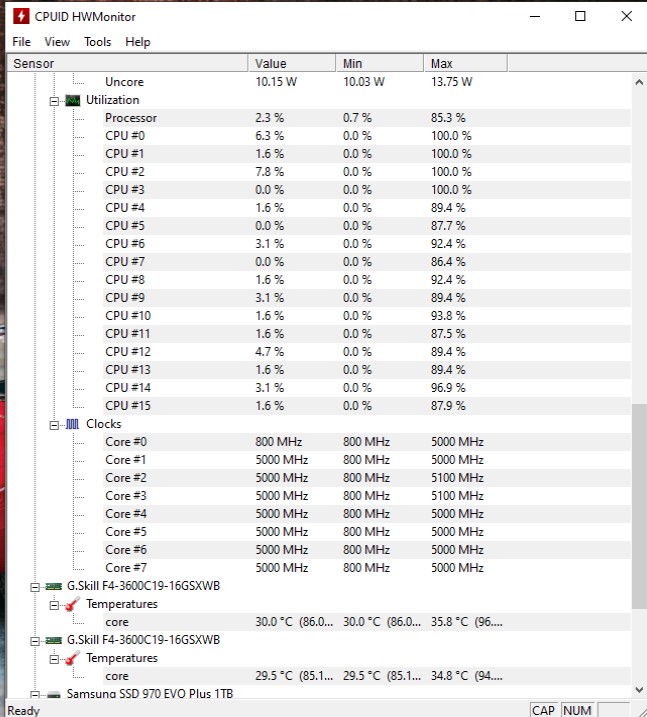This screenshot has width=647, height=717.
Task: Click the scroll down arrow
Action: coord(639,690)
